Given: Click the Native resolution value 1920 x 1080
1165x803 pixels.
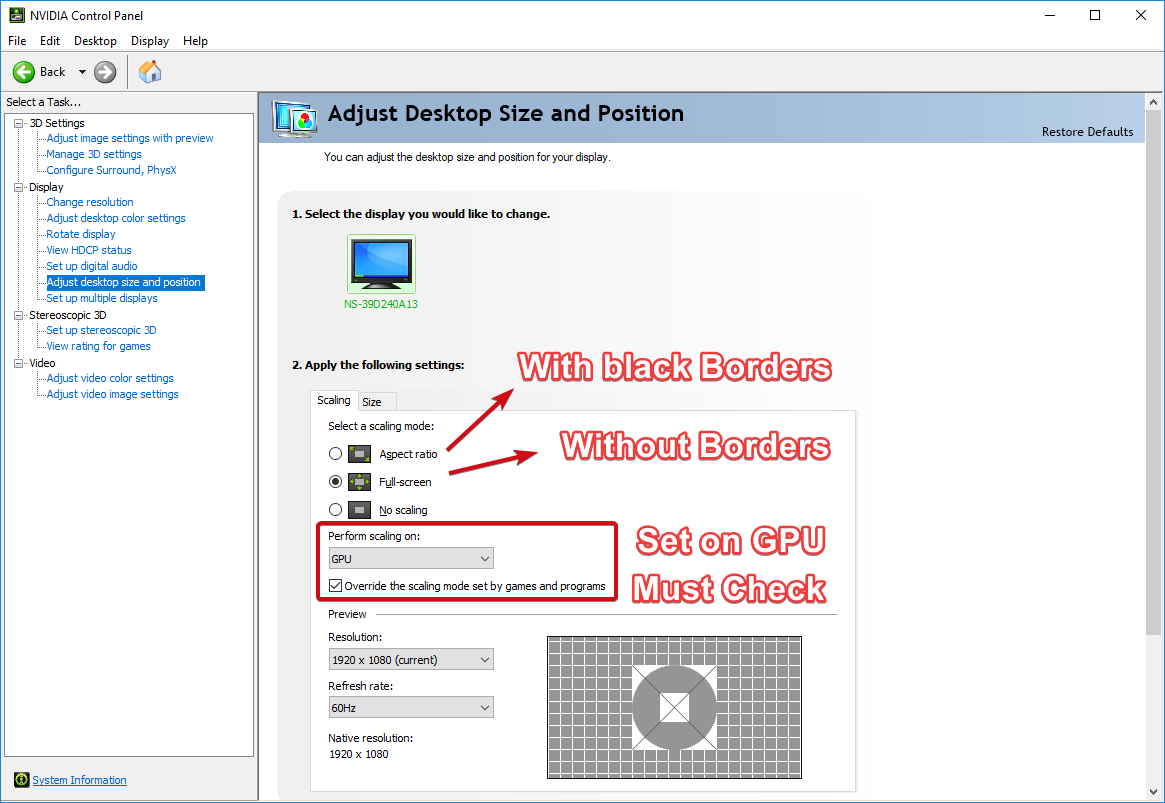Looking at the screenshot, I should click(359, 755).
